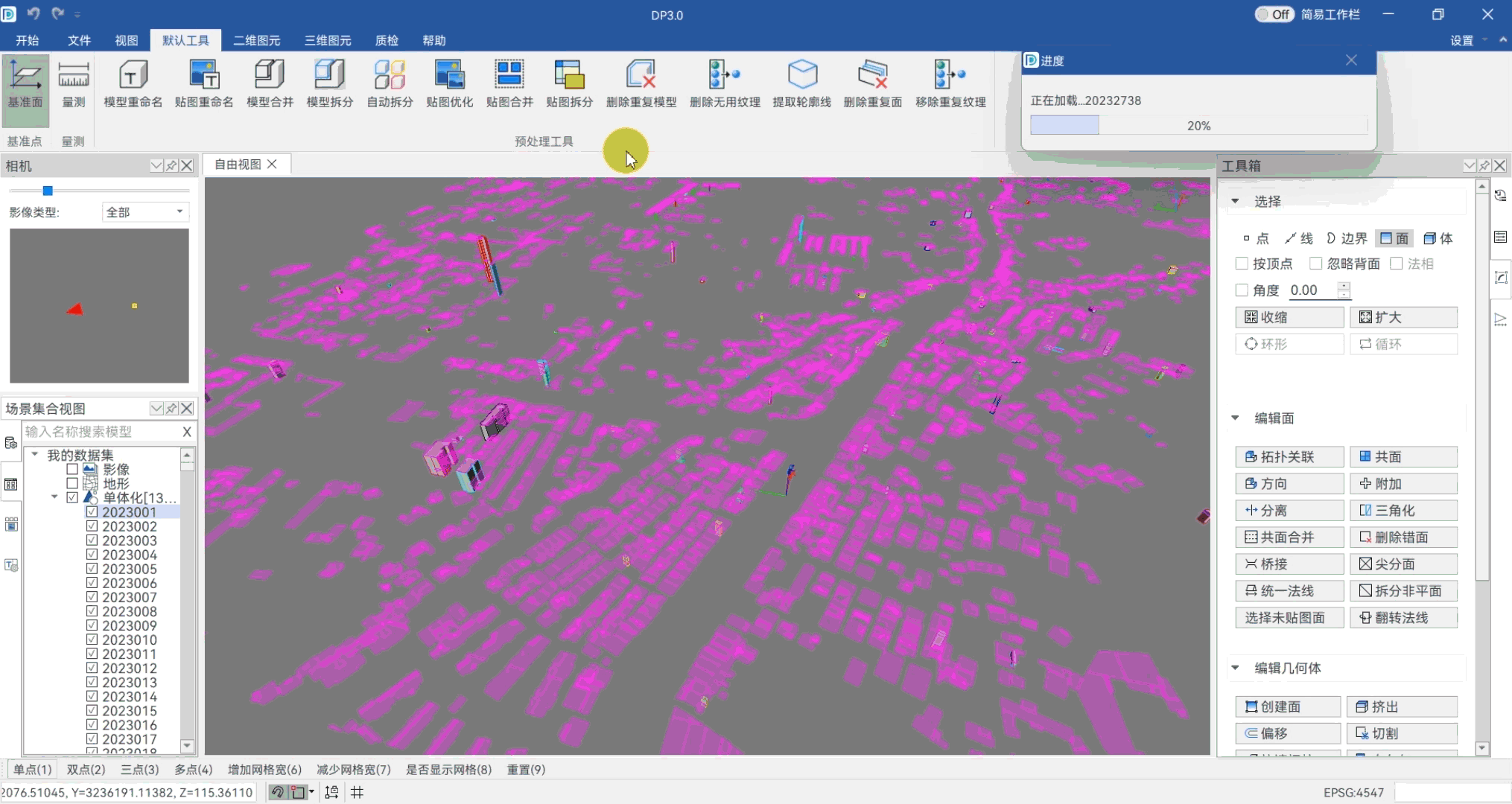Viewport: 1512px width, 804px height.
Task: Click the 贴图重命名 tool
Action: click(x=203, y=86)
